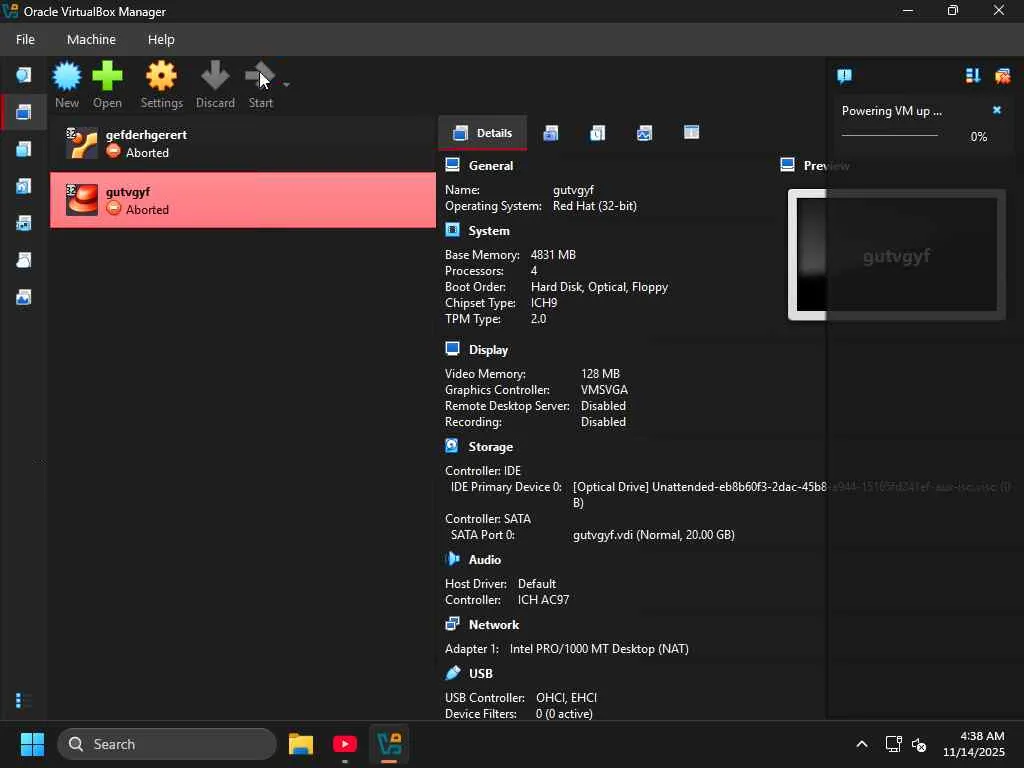Open the Help menu
Viewport: 1024px width, 768px height.
(x=161, y=40)
